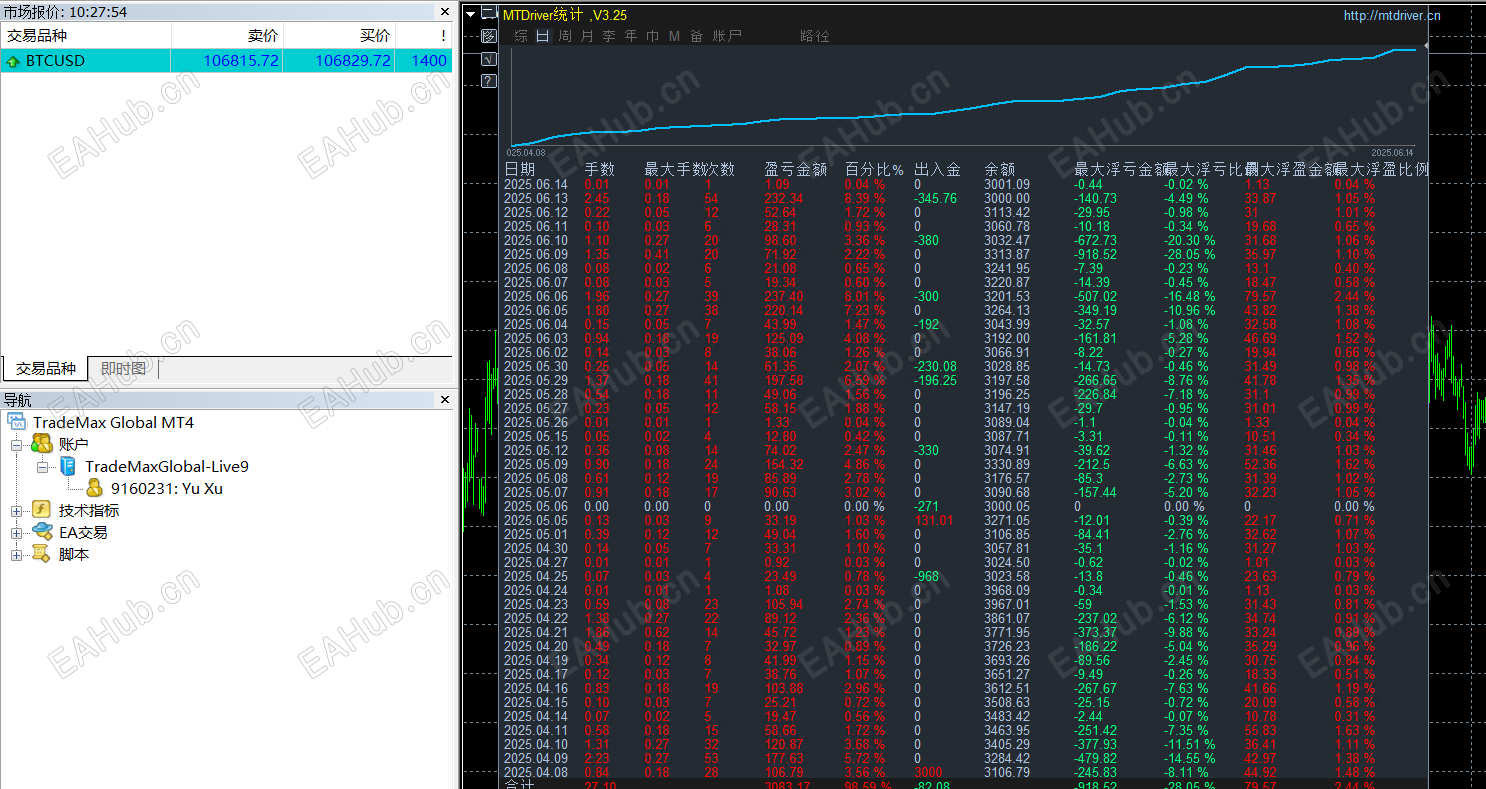1486x789 pixels.
Task: Select account 9160231: Yu Xu
Action: coord(167,488)
